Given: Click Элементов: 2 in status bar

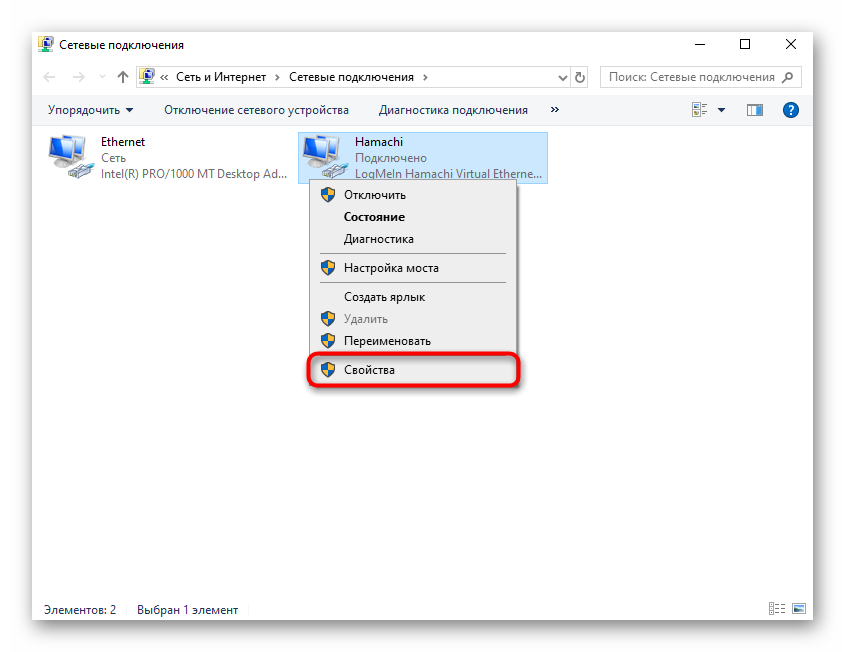Looking at the screenshot, I should click(x=80, y=609).
